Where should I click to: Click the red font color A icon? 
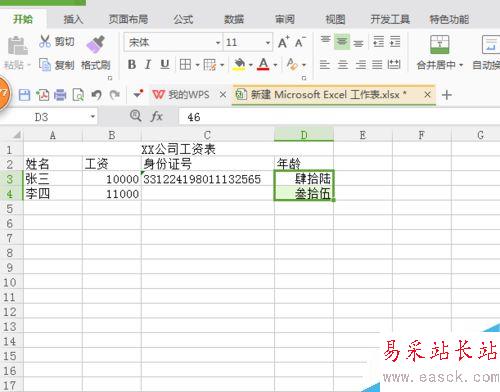point(263,64)
